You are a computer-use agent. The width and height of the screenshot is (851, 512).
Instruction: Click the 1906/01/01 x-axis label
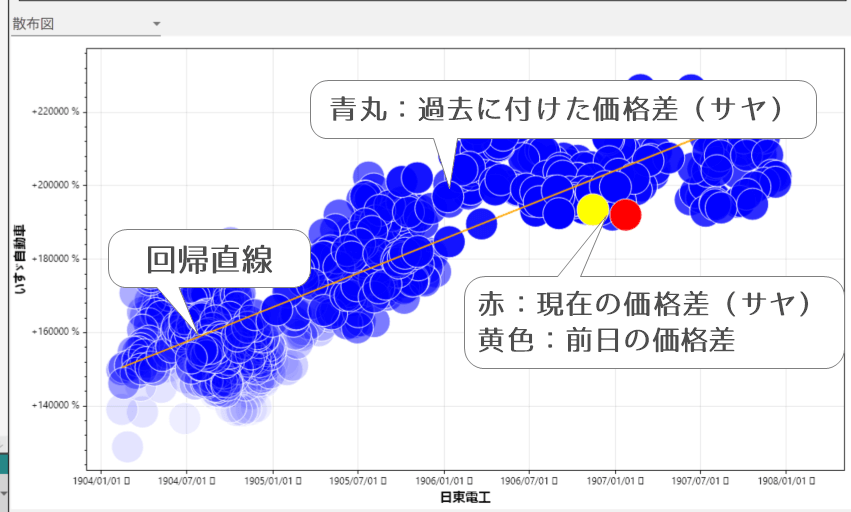tap(444, 481)
